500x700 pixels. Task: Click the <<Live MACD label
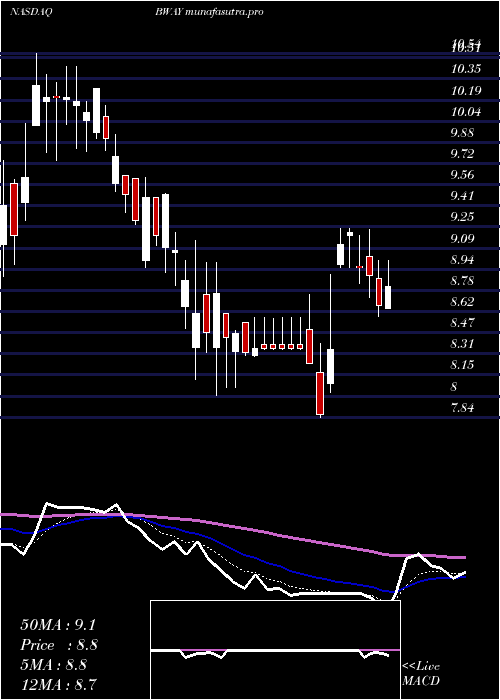click(x=421, y=673)
